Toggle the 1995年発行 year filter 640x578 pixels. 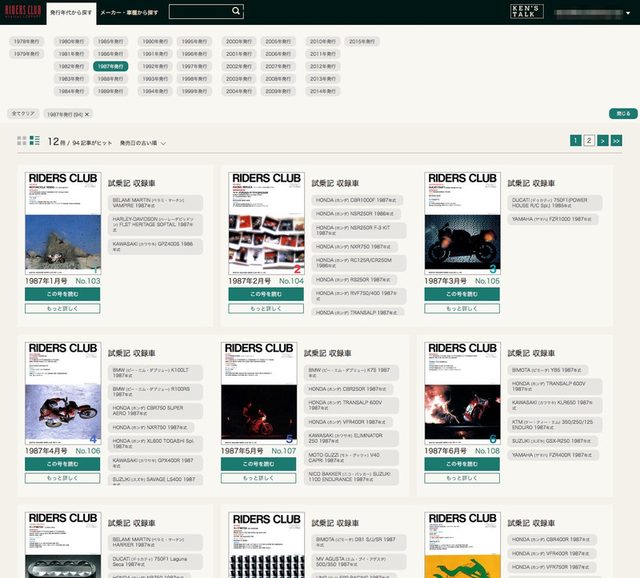pyautogui.click(x=194, y=41)
